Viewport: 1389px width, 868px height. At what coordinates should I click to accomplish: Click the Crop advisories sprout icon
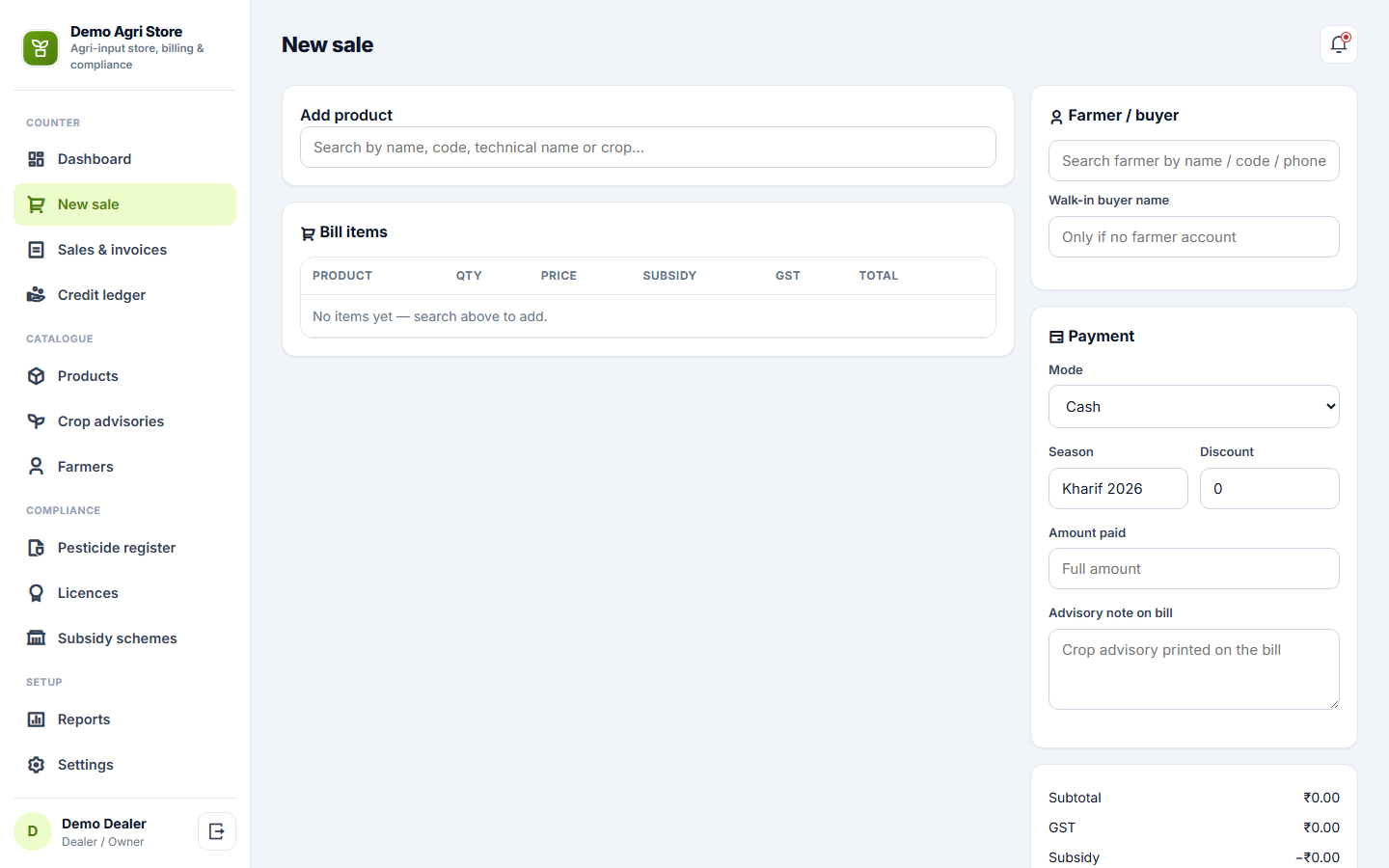click(36, 421)
